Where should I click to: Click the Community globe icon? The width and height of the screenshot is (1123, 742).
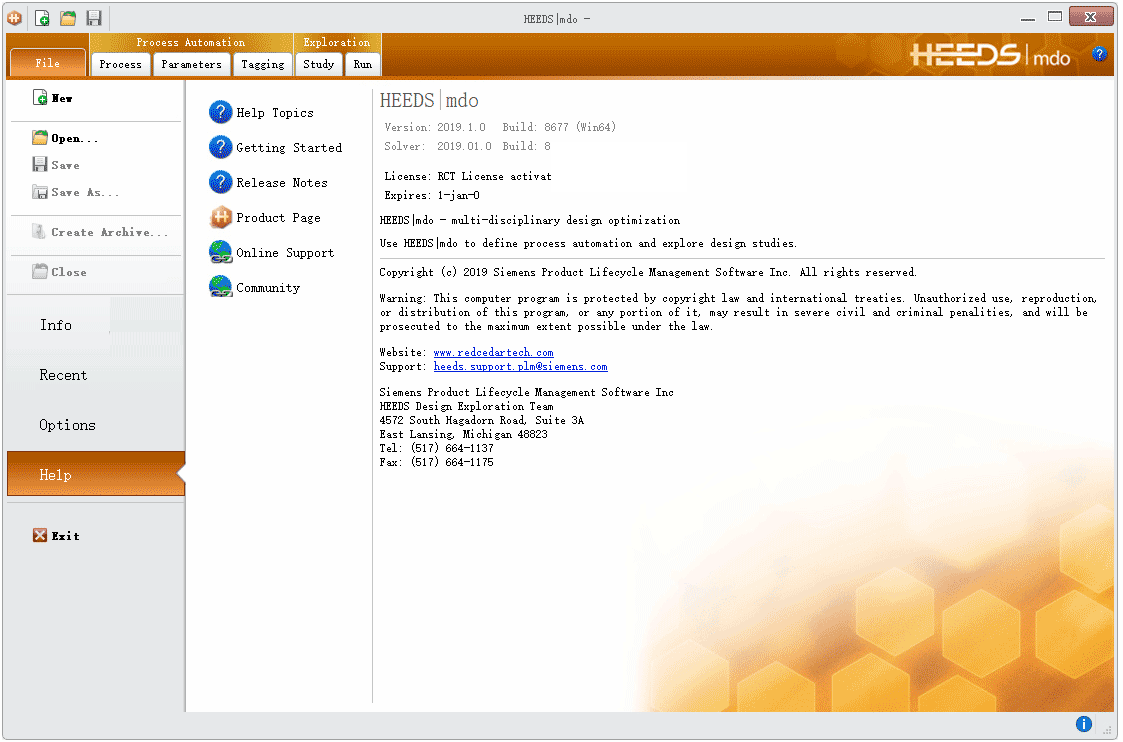click(x=221, y=286)
